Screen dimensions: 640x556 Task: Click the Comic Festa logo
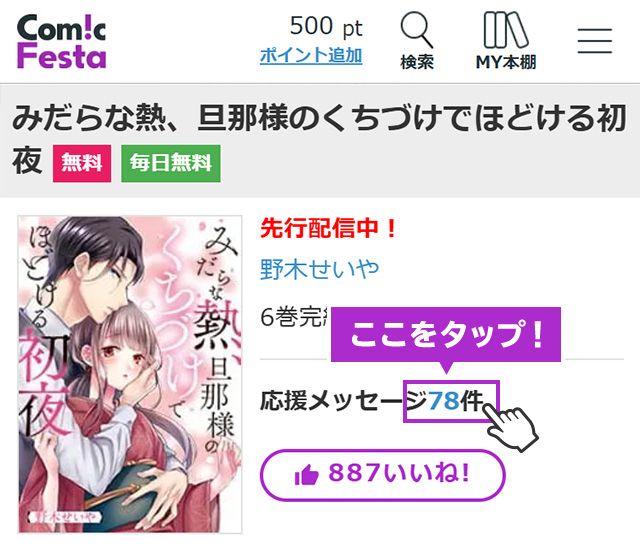pos(62,41)
